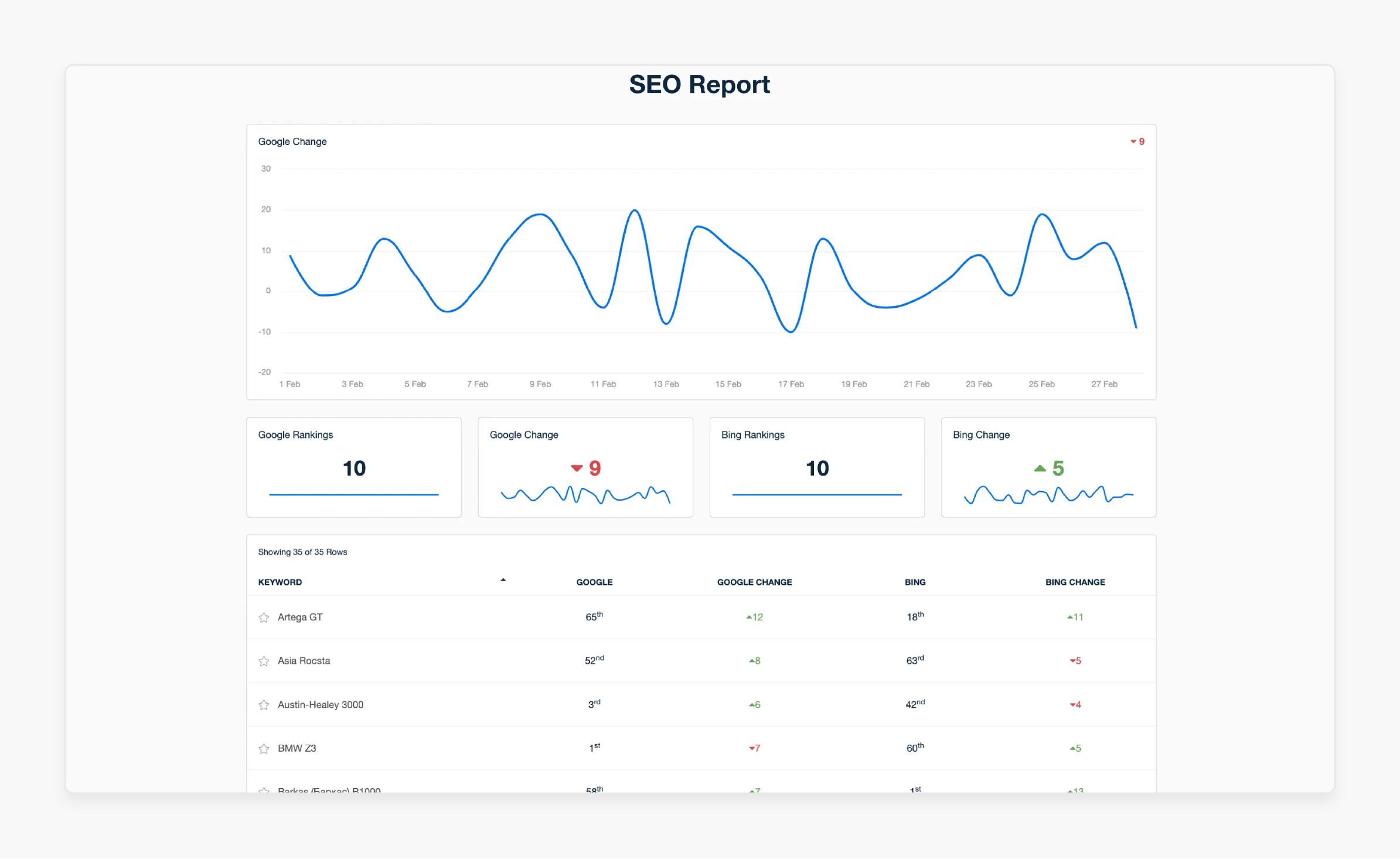Click the 13 Feb label on the chart axis
This screenshot has width=1400, height=859.
tap(666, 384)
